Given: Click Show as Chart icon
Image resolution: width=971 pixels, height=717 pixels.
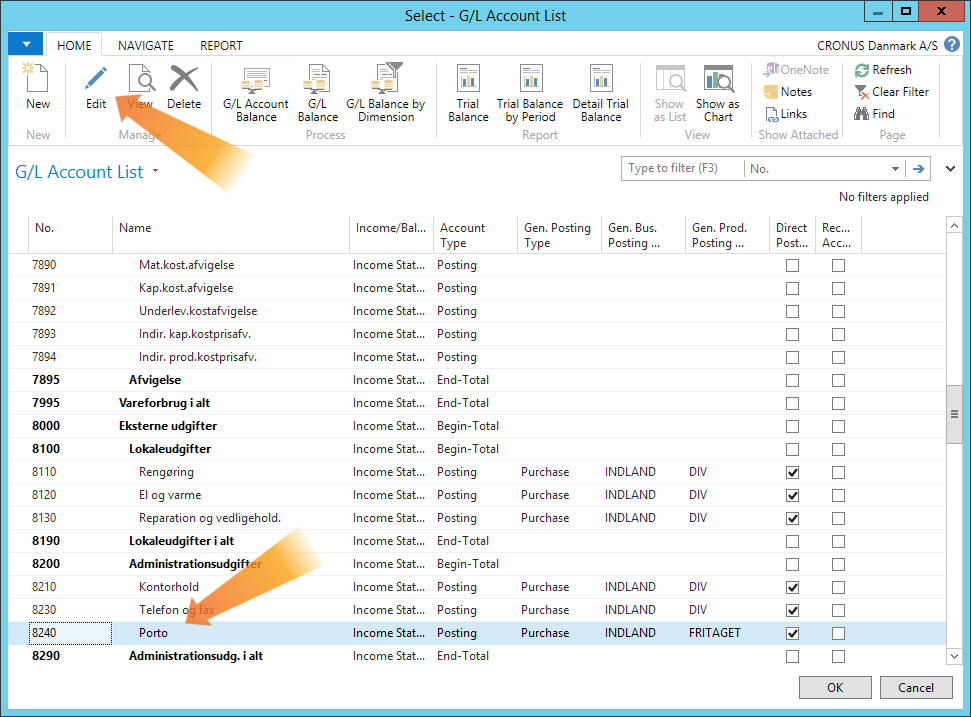Looking at the screenshot, I should pyautogui.click(x=718, y=79).
